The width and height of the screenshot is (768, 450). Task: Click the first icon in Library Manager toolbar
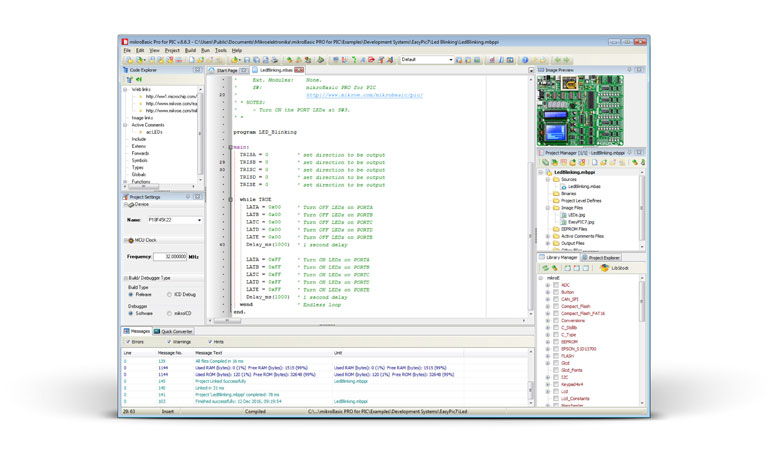click(546, 268)
